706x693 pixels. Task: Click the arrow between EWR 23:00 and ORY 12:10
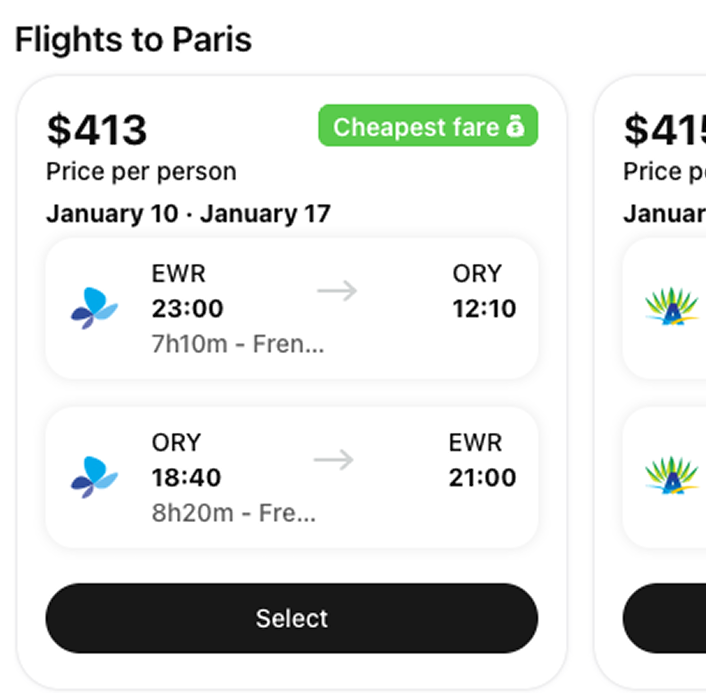pos(337,291)
